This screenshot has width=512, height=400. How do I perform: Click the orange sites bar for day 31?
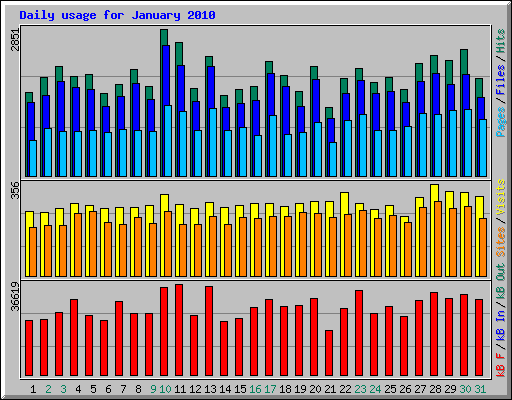point(483,247)
